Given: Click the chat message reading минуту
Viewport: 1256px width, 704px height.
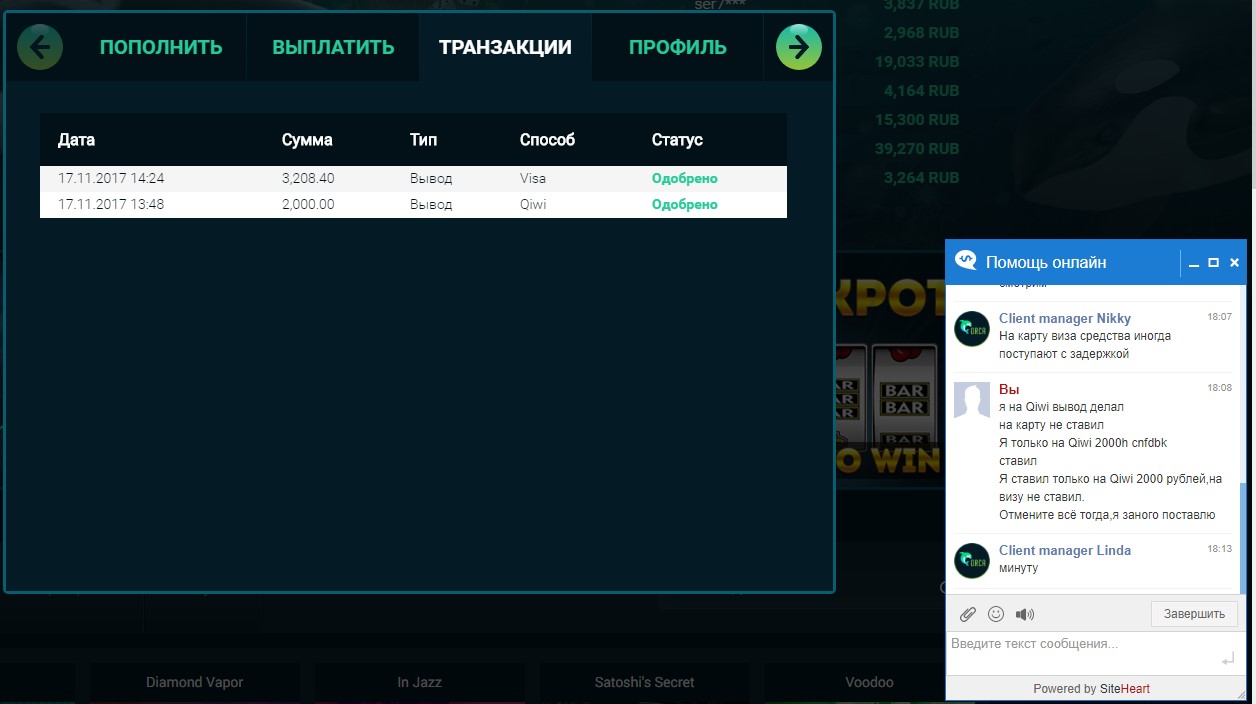Looking at the screenshot, I should point(1018,568).
